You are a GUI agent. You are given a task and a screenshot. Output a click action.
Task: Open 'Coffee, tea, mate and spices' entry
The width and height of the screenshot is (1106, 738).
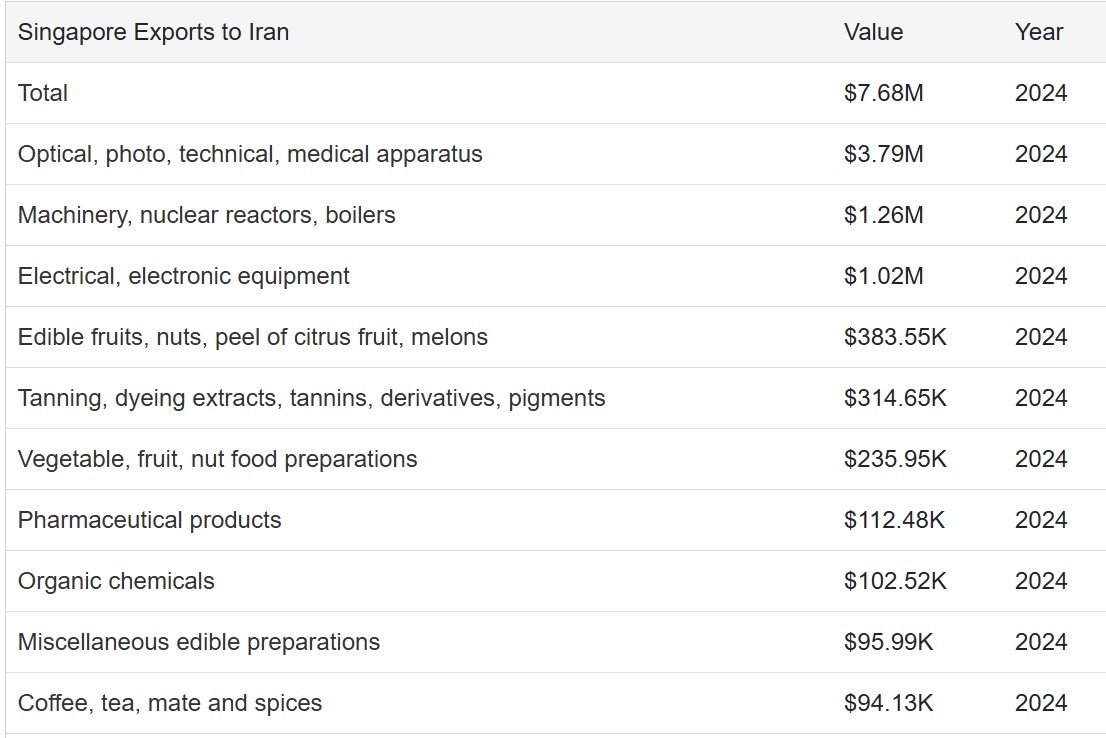pos(169,703)
